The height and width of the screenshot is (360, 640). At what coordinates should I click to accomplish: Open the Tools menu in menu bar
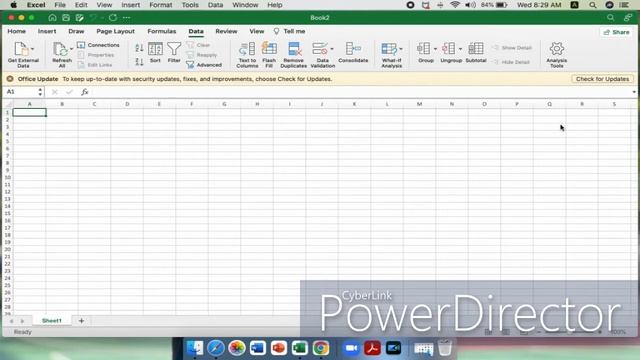coord(190,5)
